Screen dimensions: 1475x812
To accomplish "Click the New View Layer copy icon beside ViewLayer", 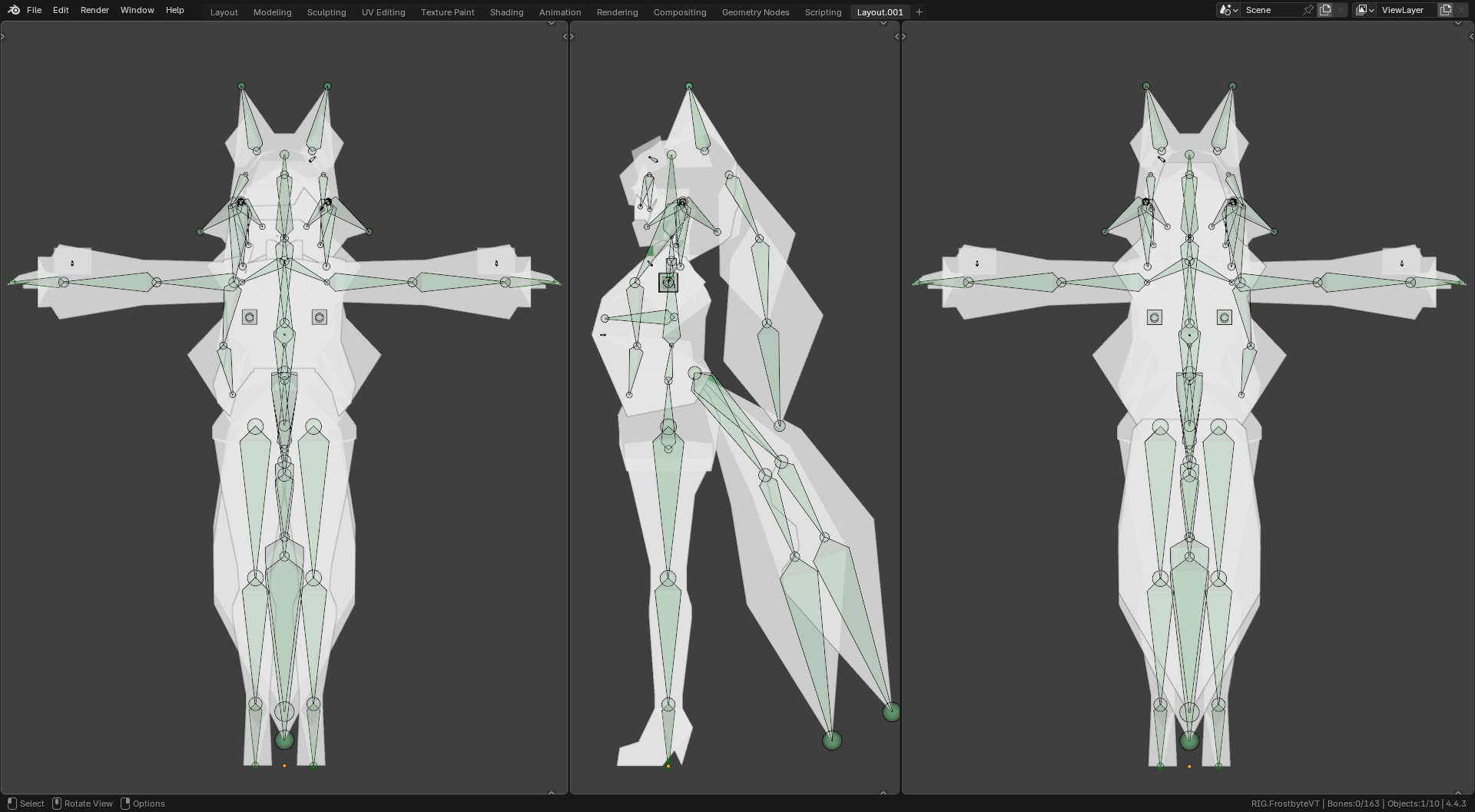I will tap(1447, 9).
